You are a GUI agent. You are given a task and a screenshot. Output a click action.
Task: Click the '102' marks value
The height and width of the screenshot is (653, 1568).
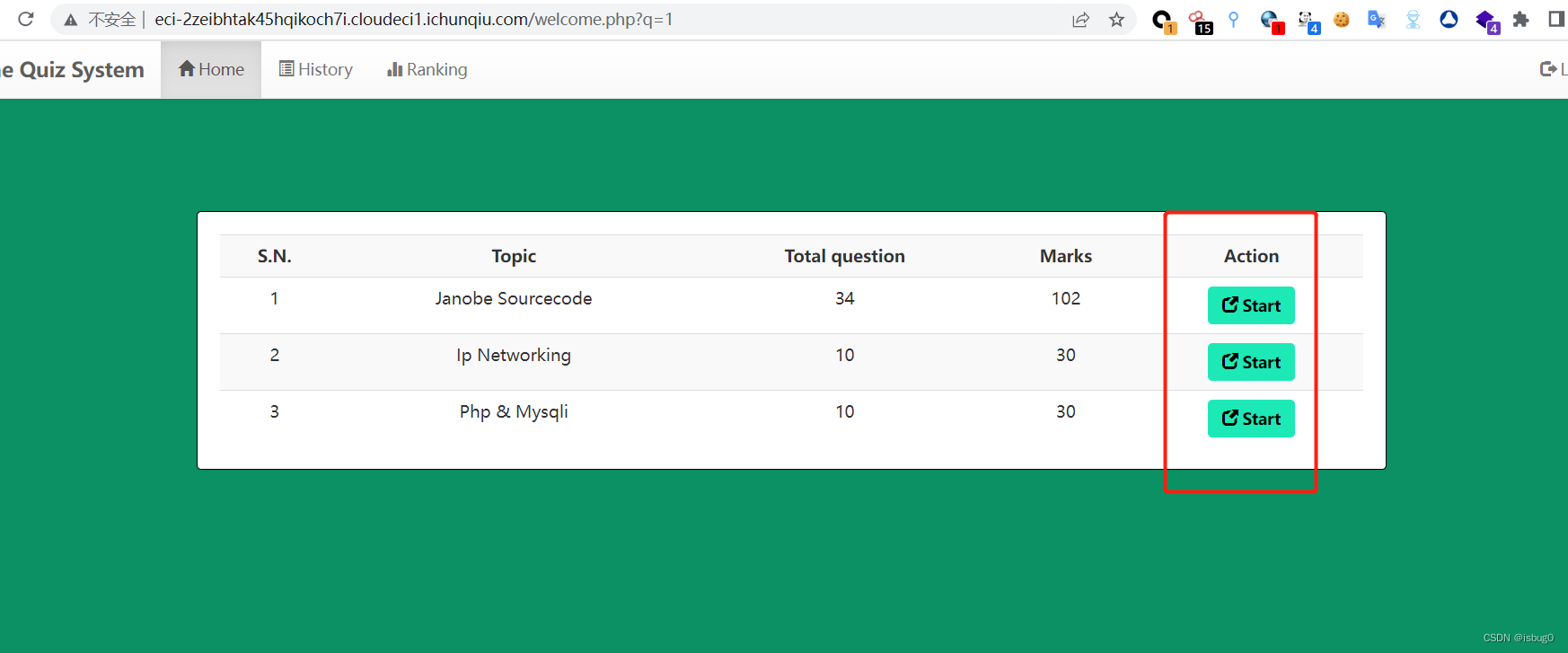[x=1066, y=298]
